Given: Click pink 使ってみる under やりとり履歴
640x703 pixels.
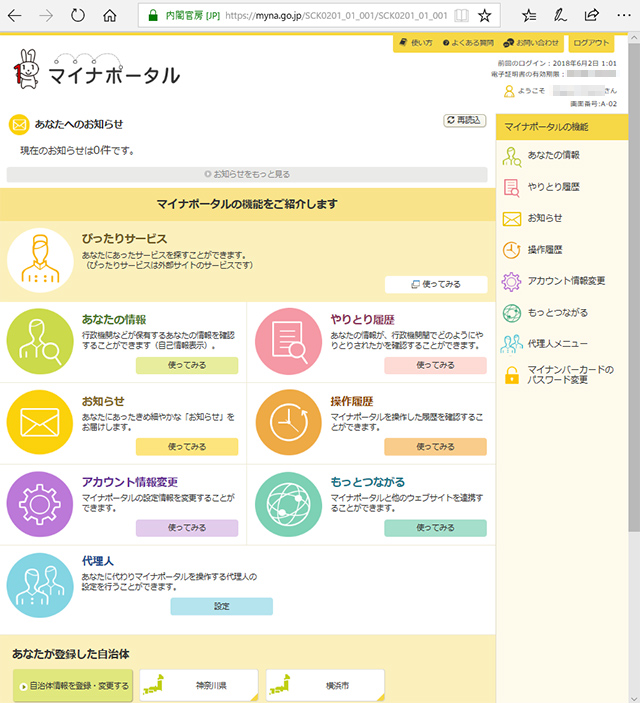Looking at the screenshot, I should pyautogui.click(x=435, y=365).
